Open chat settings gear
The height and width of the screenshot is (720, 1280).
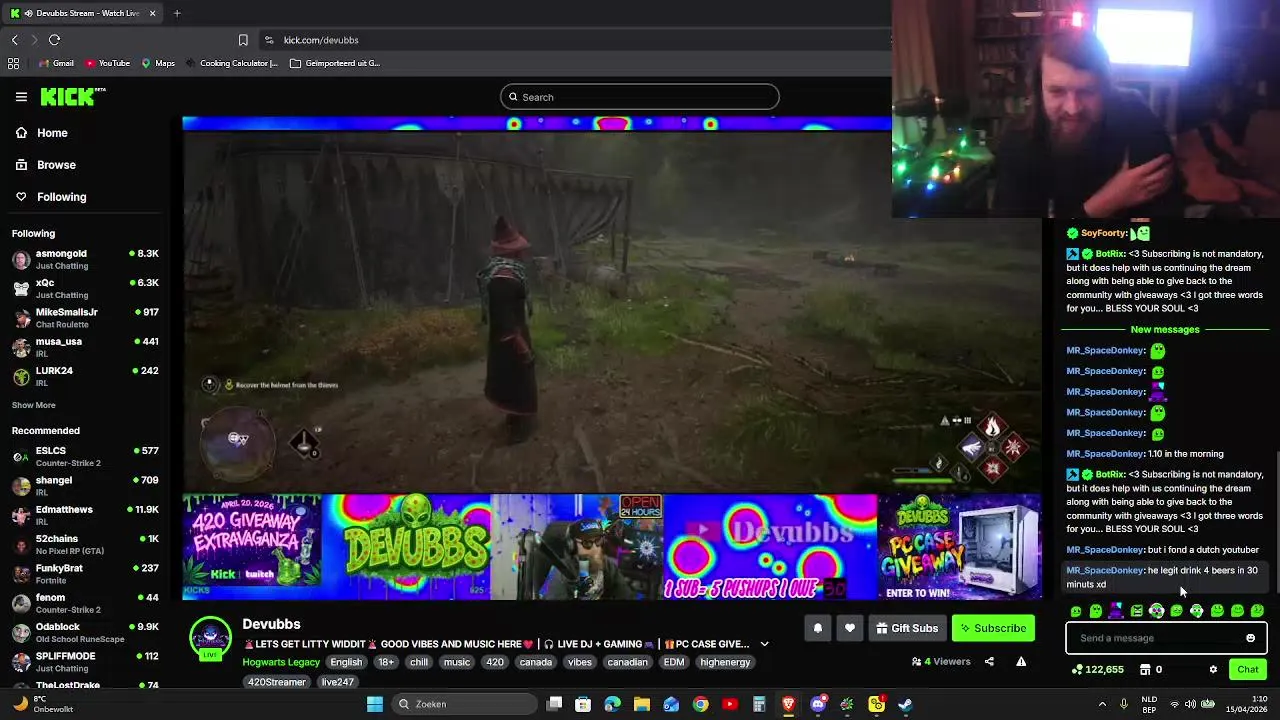coord(1213,669)
